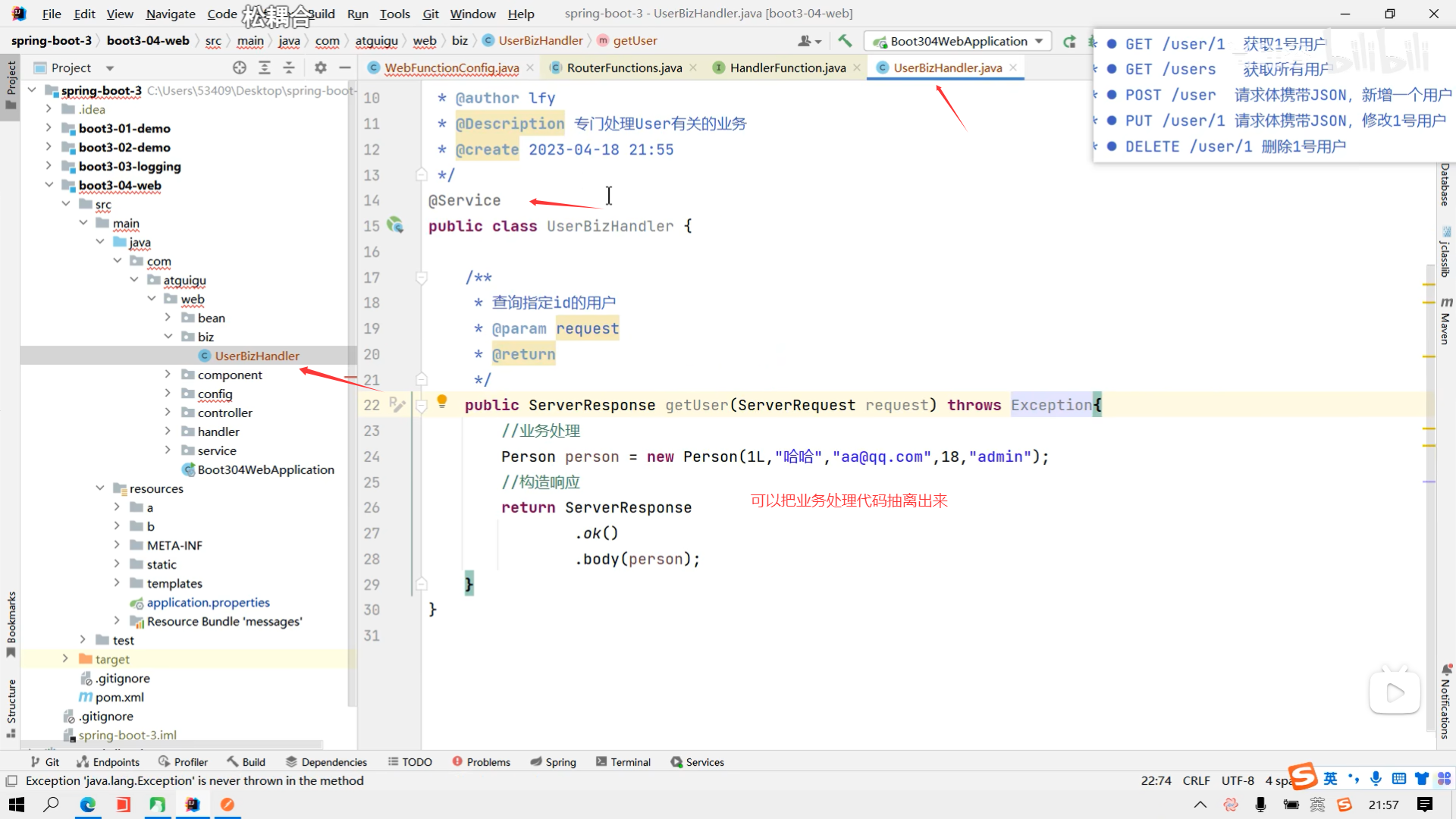The width and height of the screenshot is (1456, 819).
Task: Hide the Project tool window
Action: click(x=345, y=67)
